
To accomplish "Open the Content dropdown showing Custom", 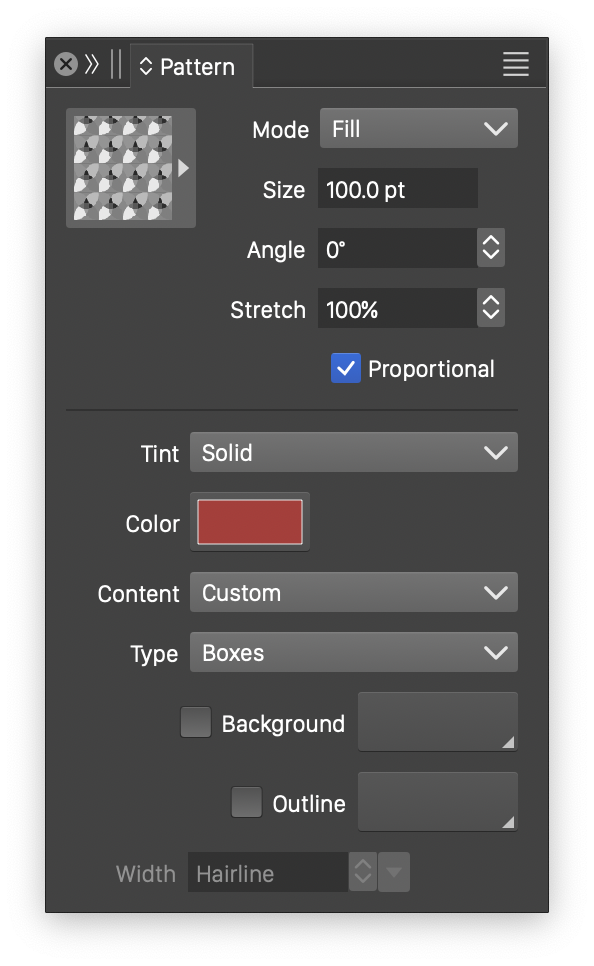I will pyautogui.click(x=354, y=592).
